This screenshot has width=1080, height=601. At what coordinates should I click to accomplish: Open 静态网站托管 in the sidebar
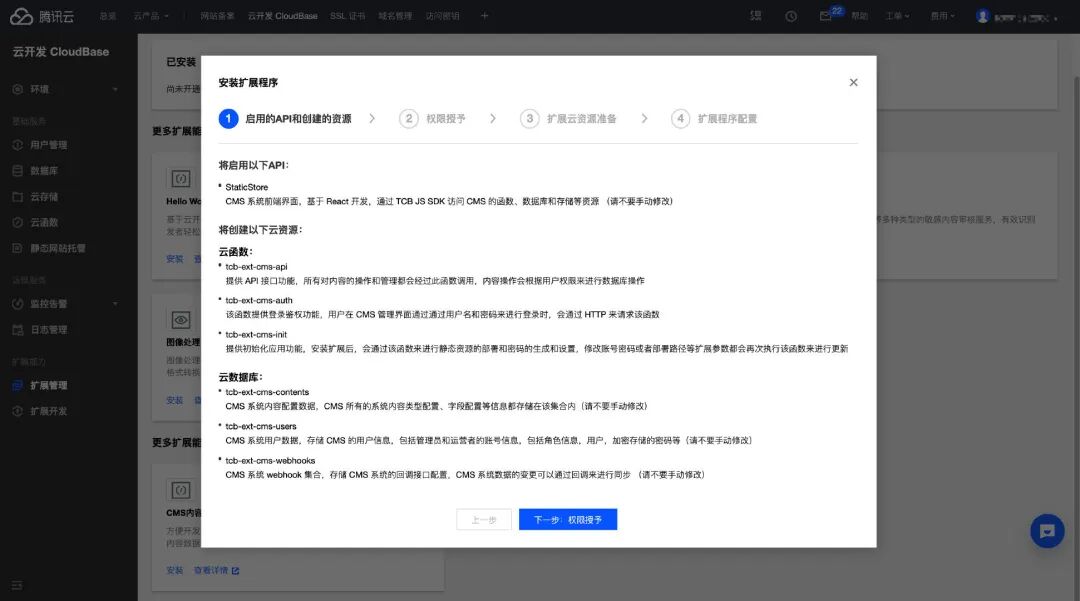pyautogui.click(x=58, y=249)
